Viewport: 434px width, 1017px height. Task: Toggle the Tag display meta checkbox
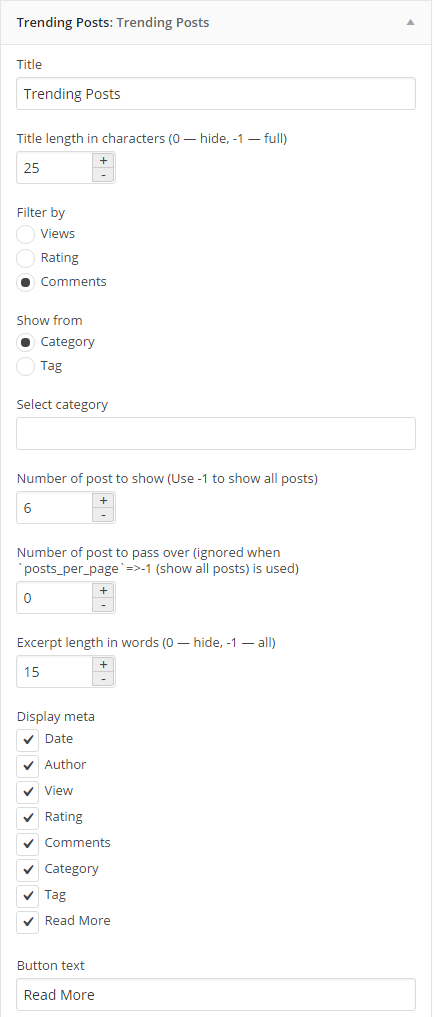(28, 896)
